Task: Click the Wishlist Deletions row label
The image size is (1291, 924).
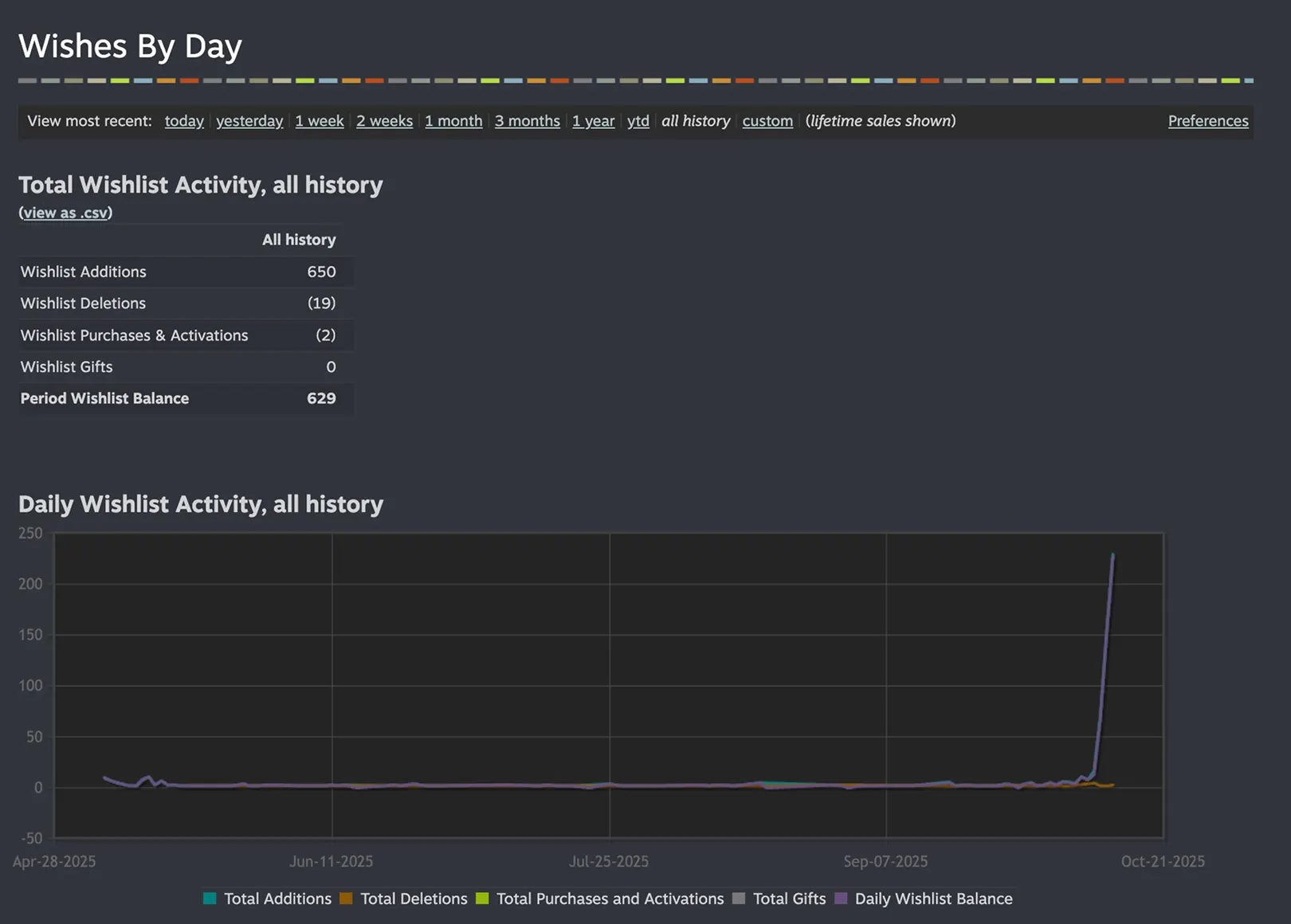Action: click(84, 303)
